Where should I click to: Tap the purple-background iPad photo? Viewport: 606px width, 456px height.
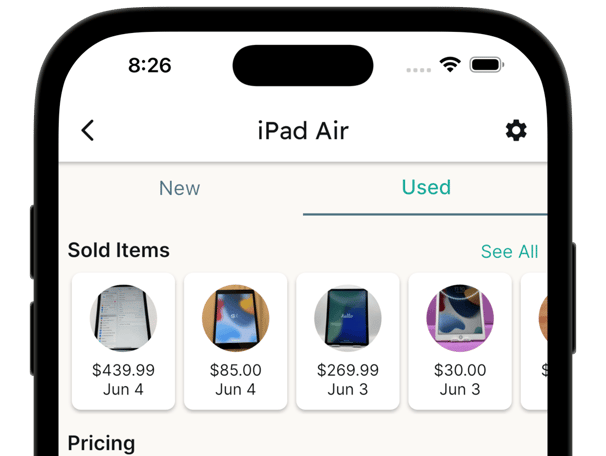(460, 318)
